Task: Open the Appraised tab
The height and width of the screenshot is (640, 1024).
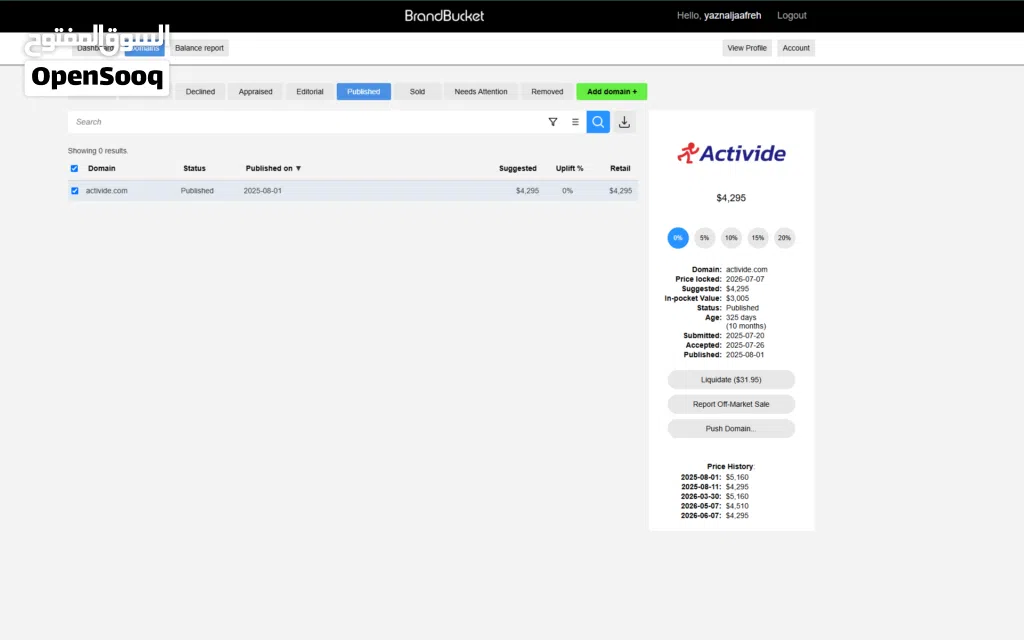Action: click(x=255, y=91)
